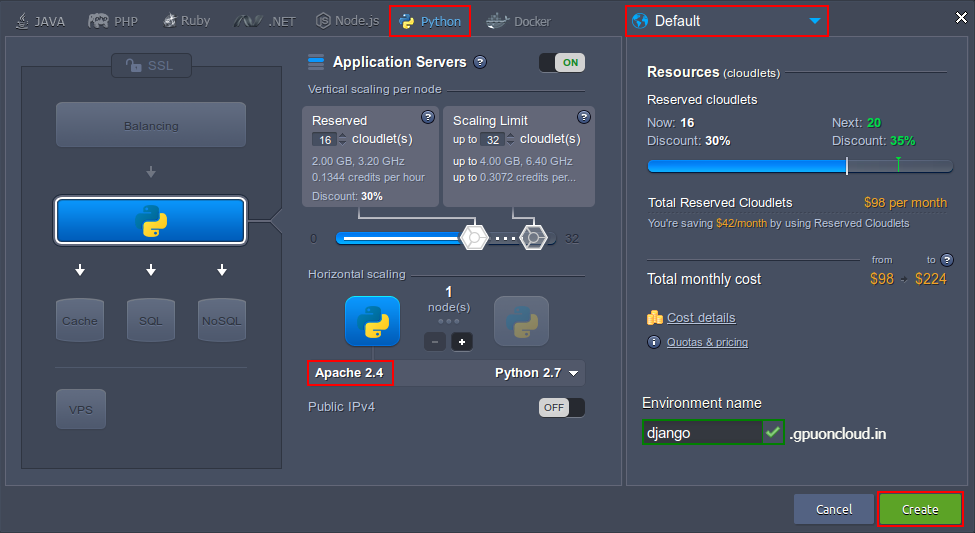Toggle the SSL option

(150, 65)
